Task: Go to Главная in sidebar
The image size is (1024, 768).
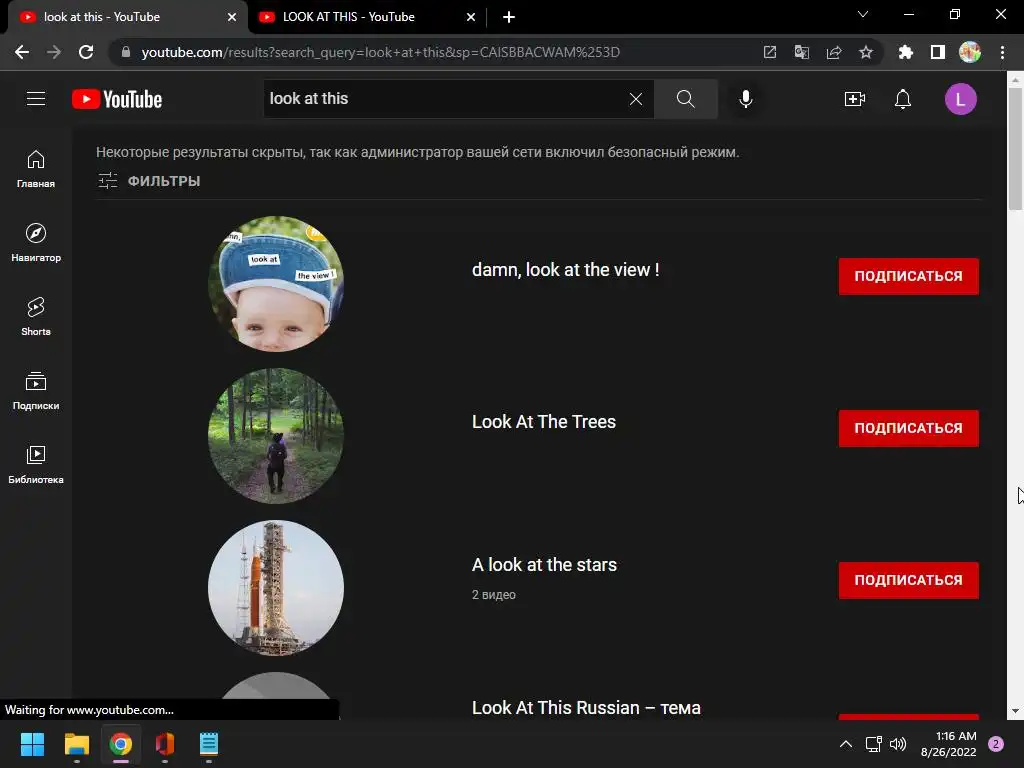Action: pos(36,169)
